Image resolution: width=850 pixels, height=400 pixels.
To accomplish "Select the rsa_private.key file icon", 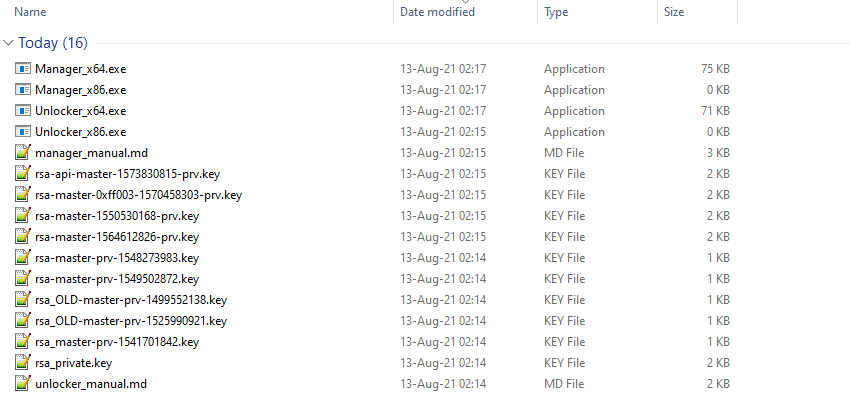I will [x=24, y=363].
